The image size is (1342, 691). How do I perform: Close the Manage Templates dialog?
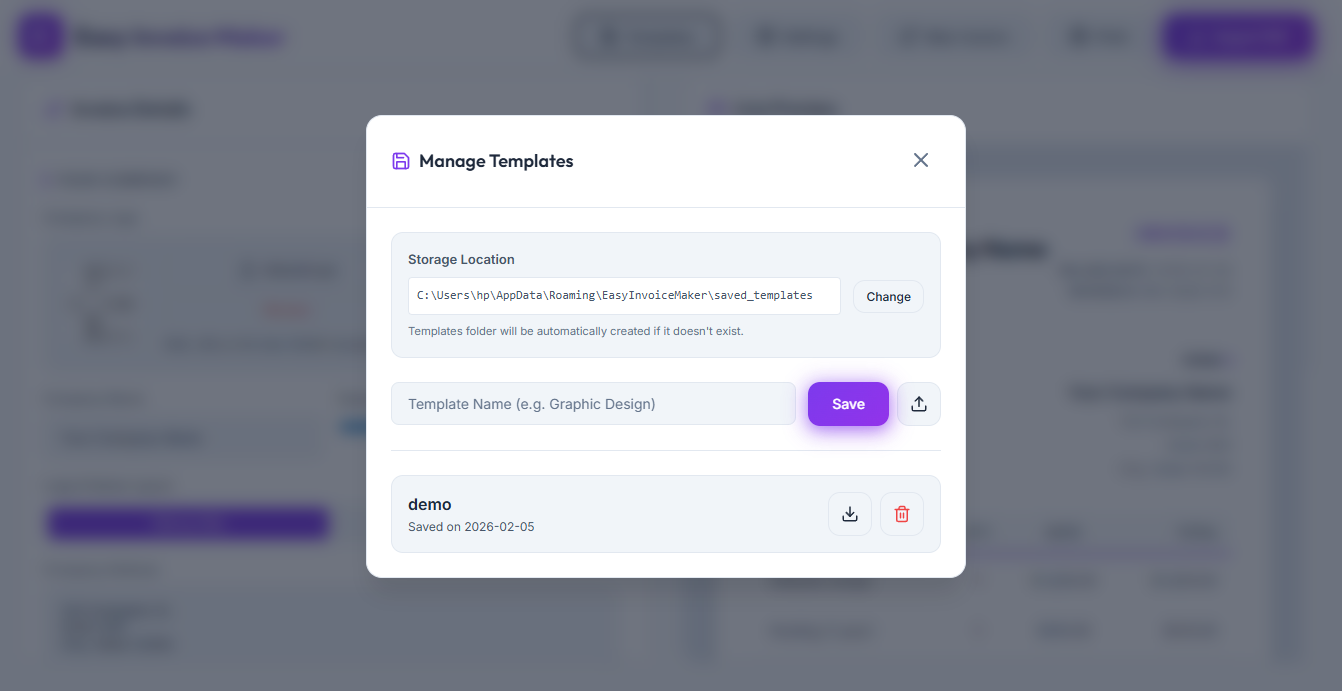[921, 160]
